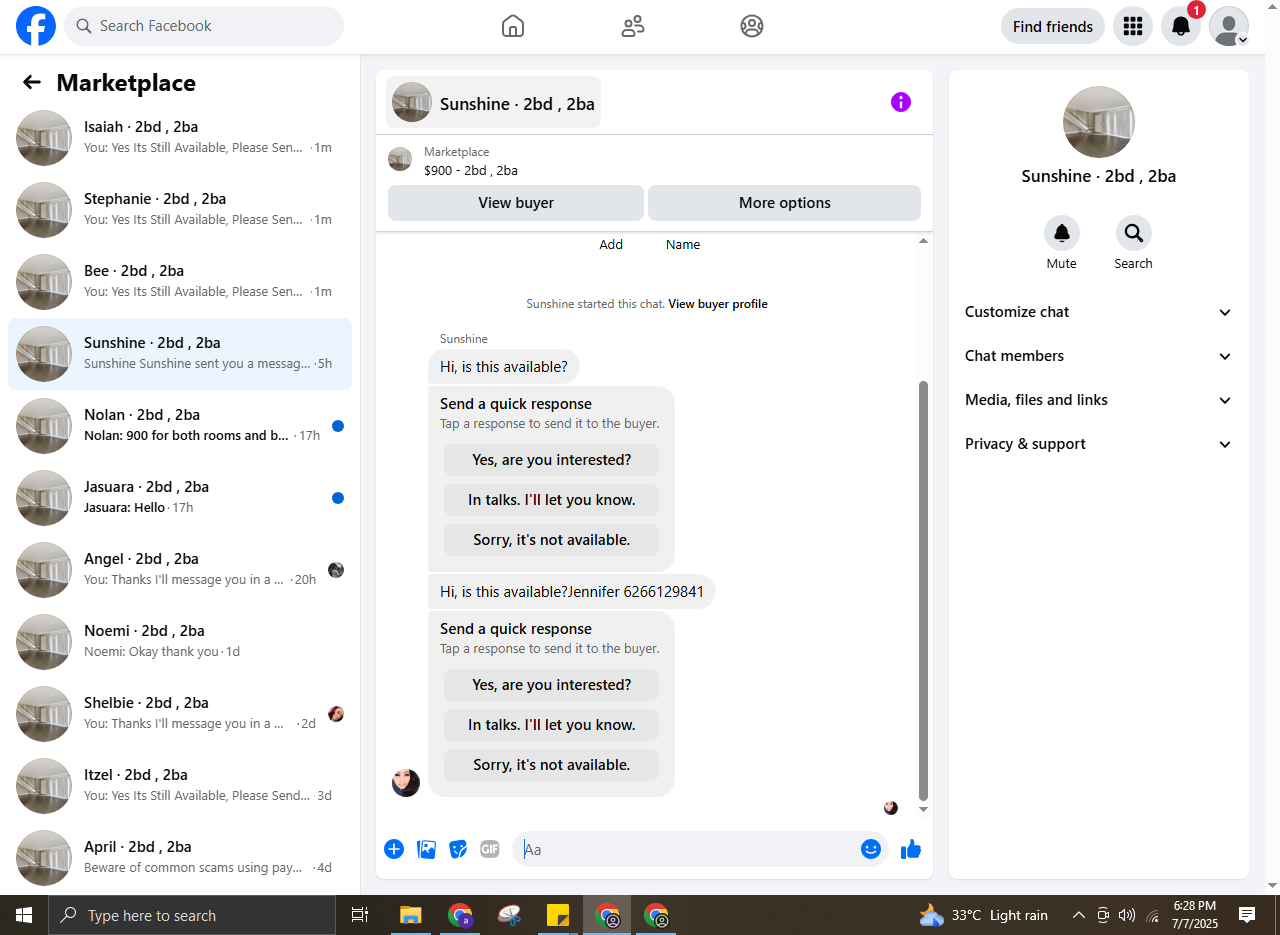This screenshot has width=1280, height=935.
Task: Send a thumbs-up like
Action: point(911,849)
